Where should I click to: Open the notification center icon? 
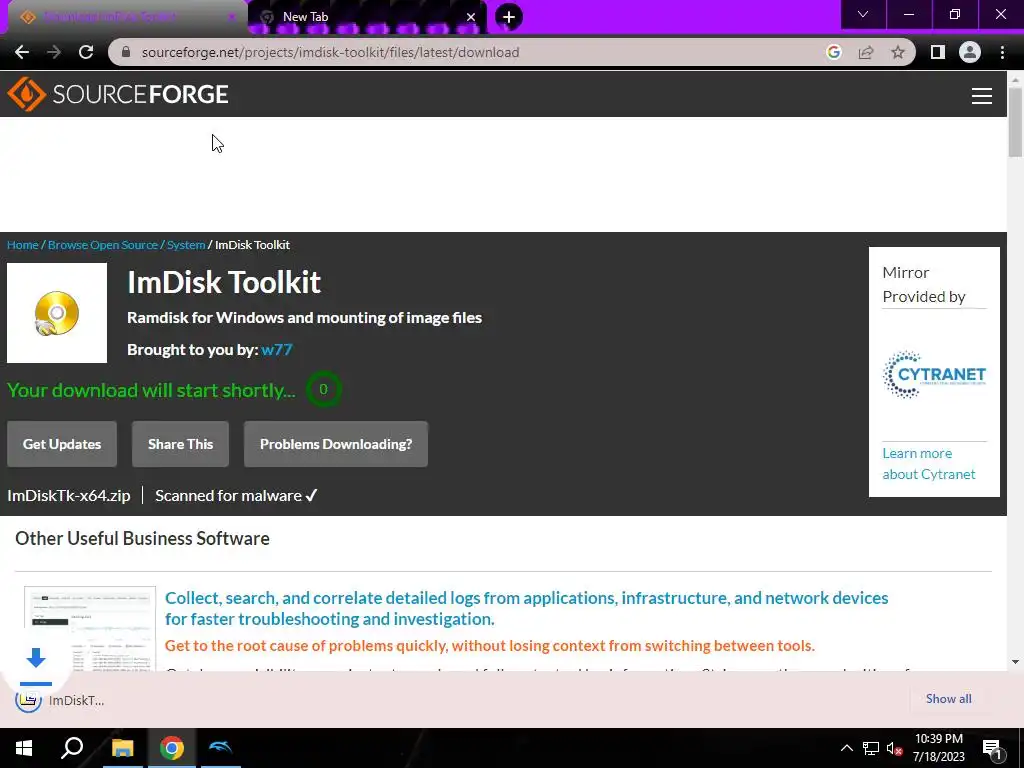pos(993,749)
